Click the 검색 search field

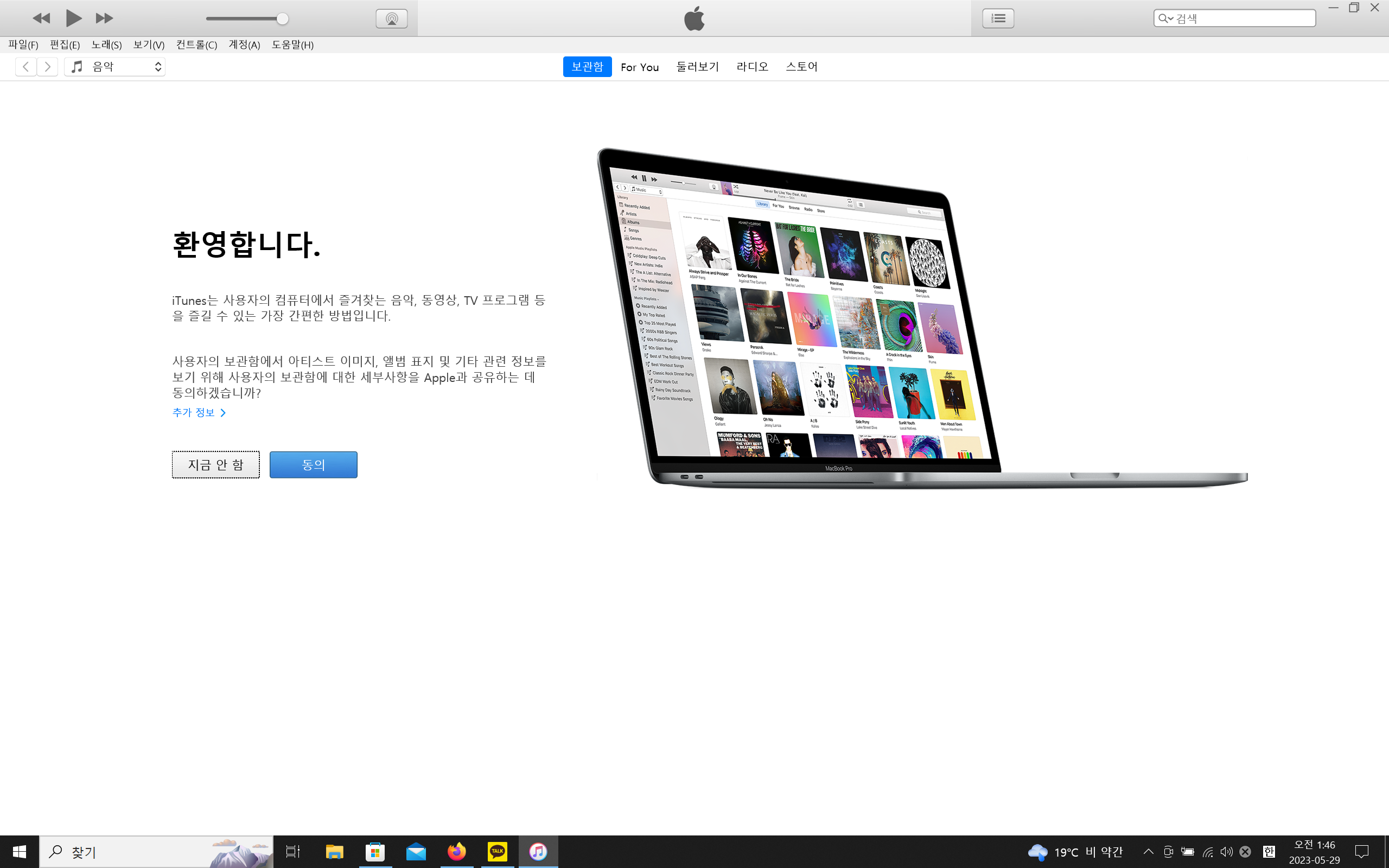click(1243, 18)
